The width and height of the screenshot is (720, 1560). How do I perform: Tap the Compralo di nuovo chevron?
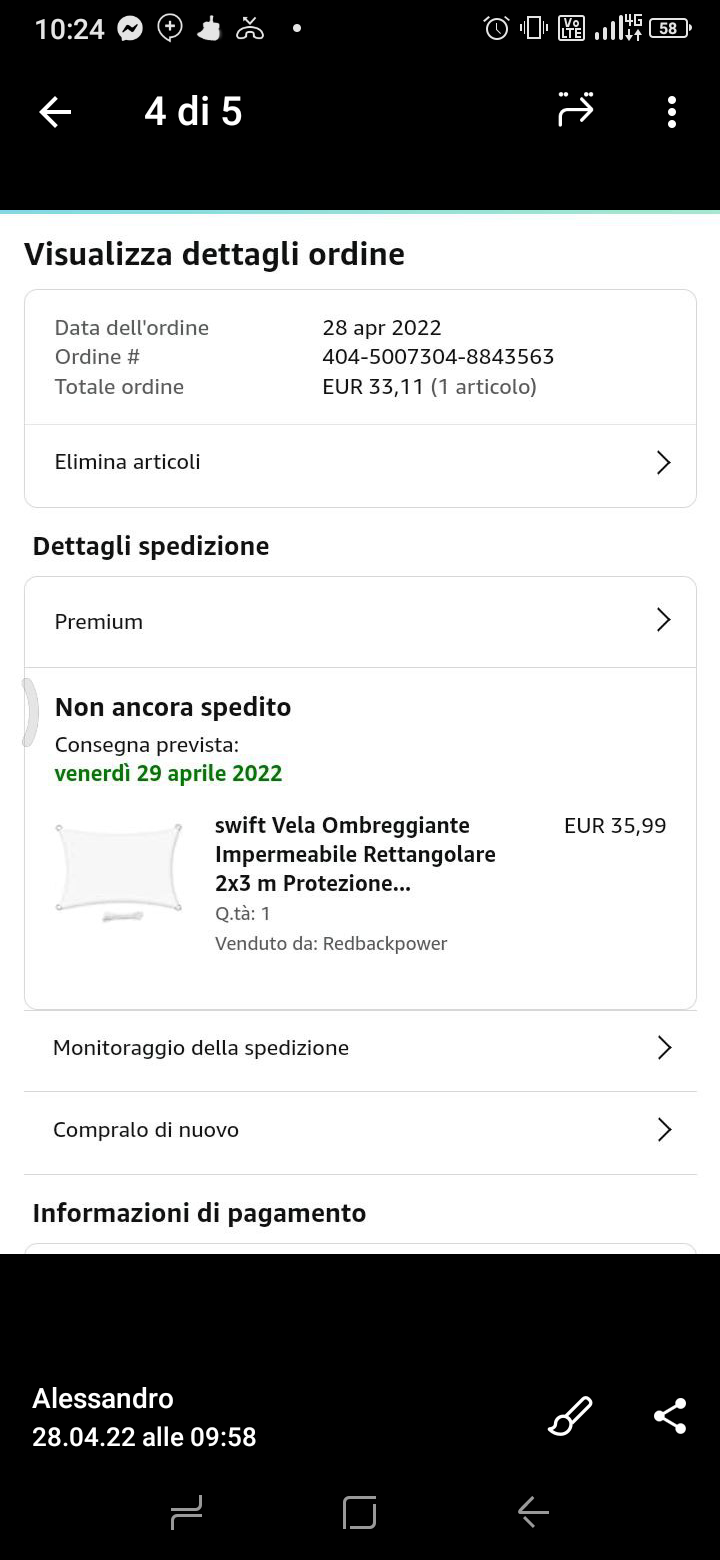tap(663, 1130)
